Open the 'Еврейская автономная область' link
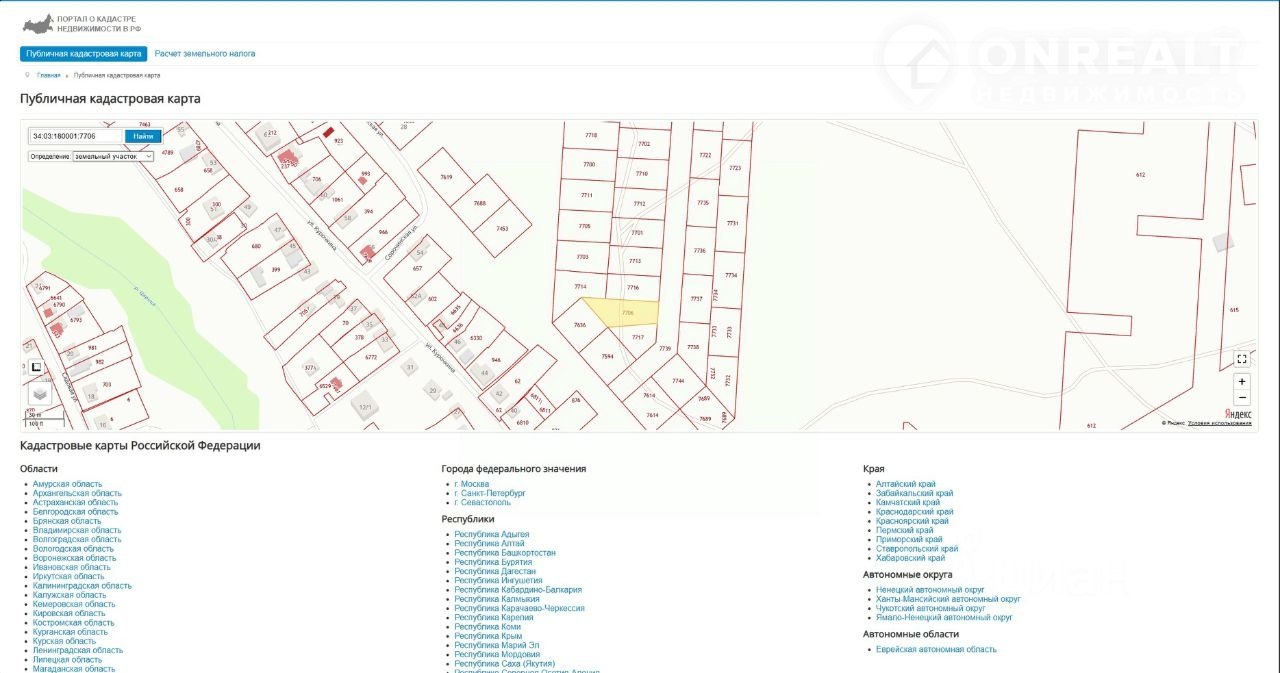Viewport: 1280px width, 673px height. click(936, 650)
